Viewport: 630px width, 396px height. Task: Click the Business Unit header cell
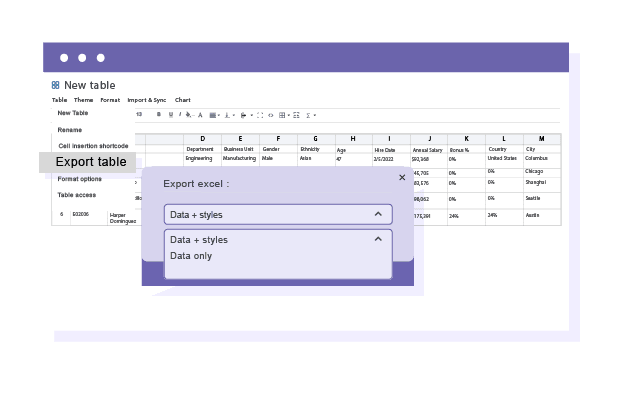click(x=240, y=149)
